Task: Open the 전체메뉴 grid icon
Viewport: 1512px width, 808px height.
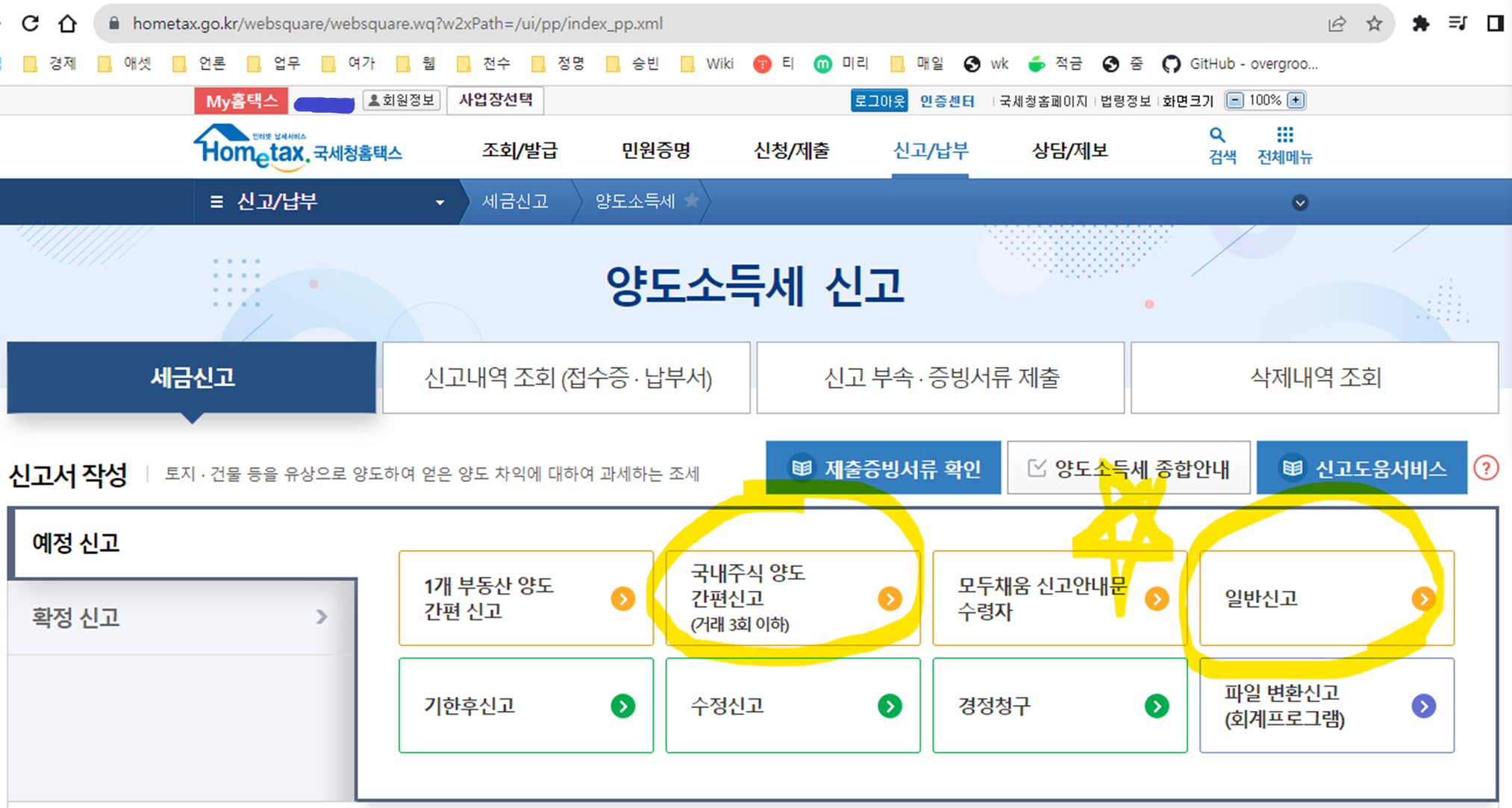Action: click(1284, 136)
